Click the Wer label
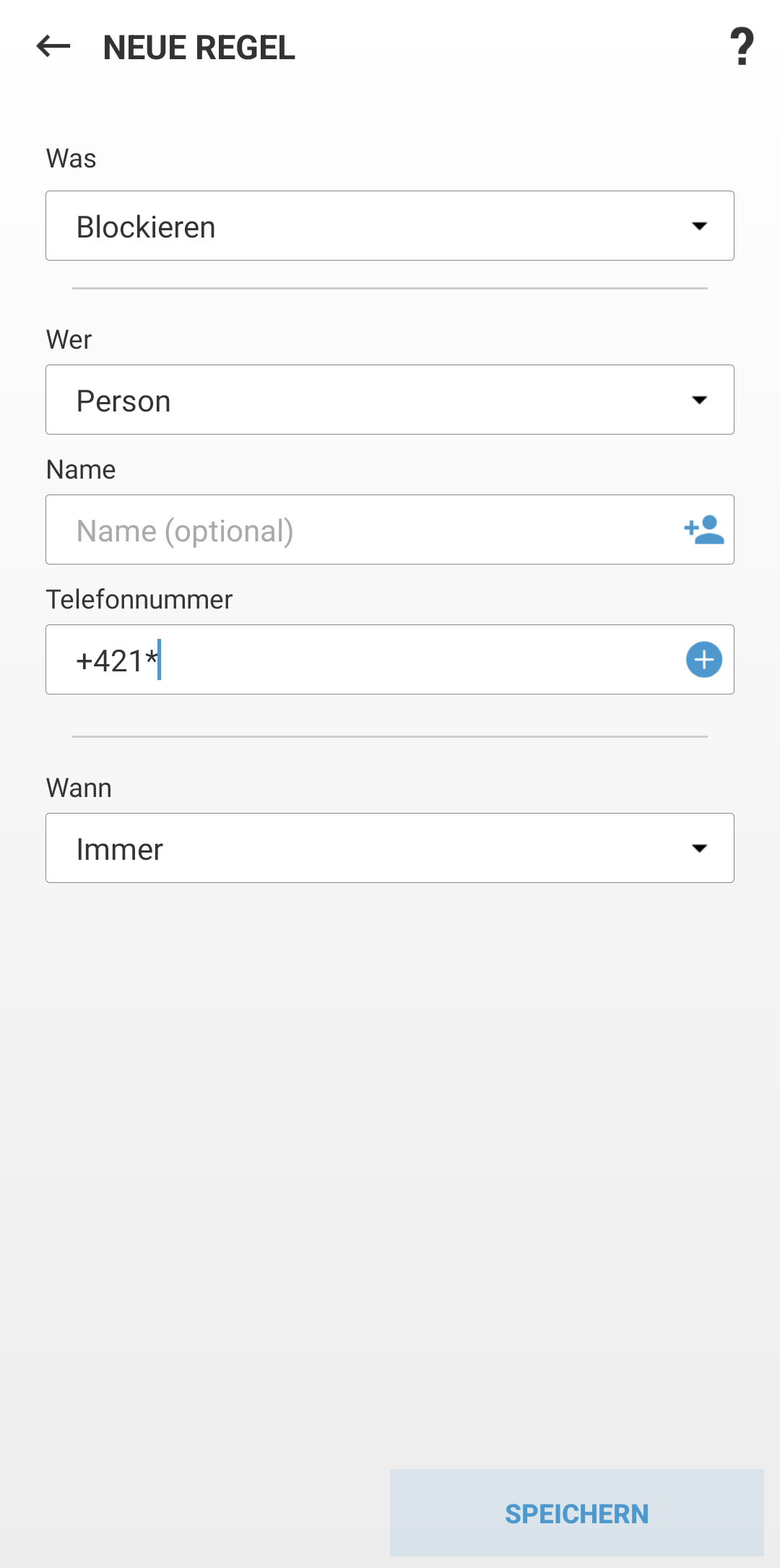Image resolution: width=780 pixels, height=1568 pixels. click(x=69, y=340)
